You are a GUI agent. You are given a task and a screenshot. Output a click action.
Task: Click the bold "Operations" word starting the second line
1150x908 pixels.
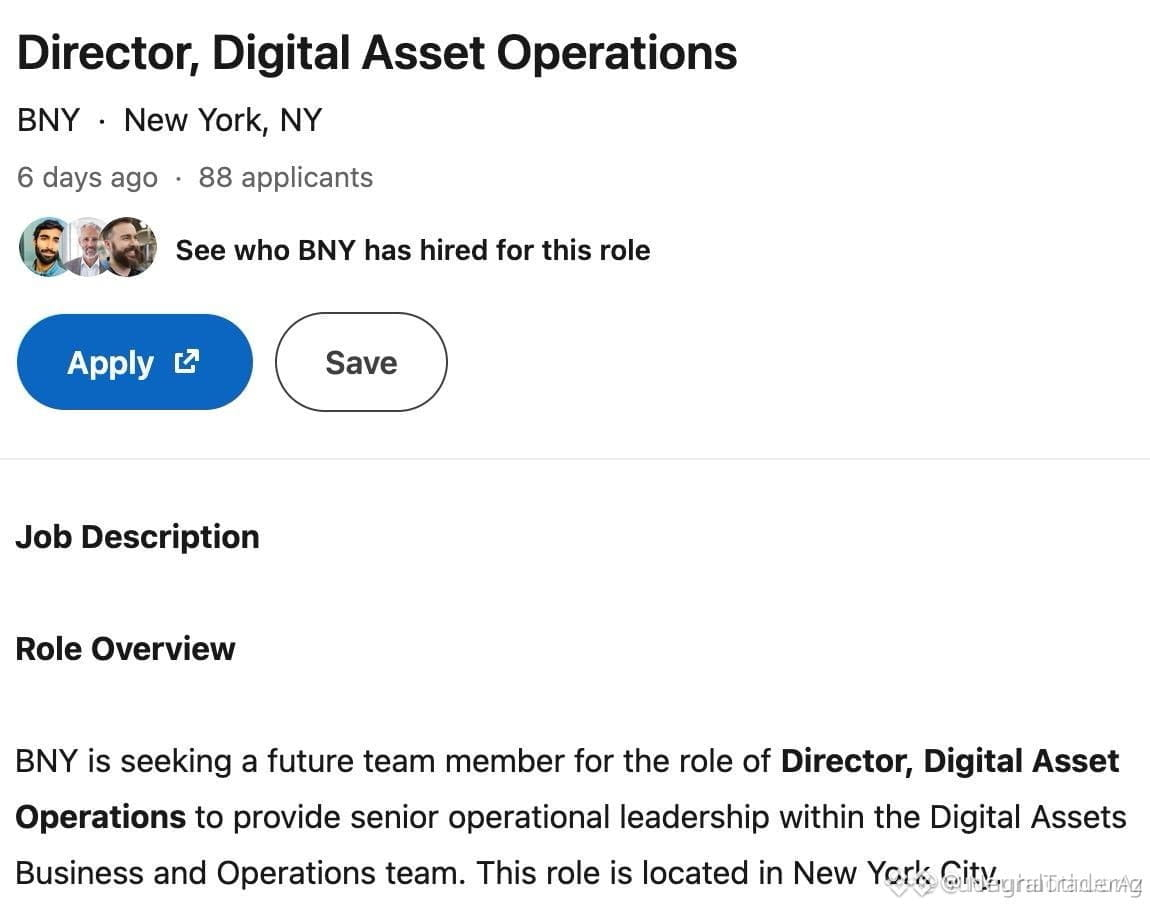tap(100, 818)
